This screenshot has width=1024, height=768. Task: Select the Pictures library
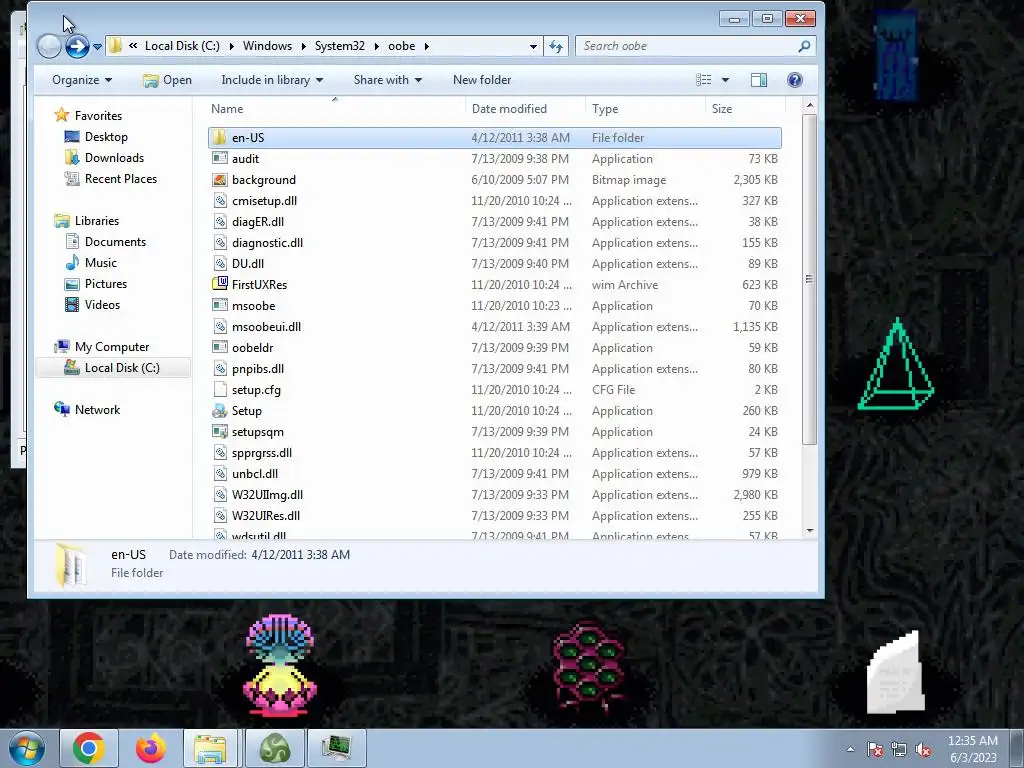click(106, 283)
